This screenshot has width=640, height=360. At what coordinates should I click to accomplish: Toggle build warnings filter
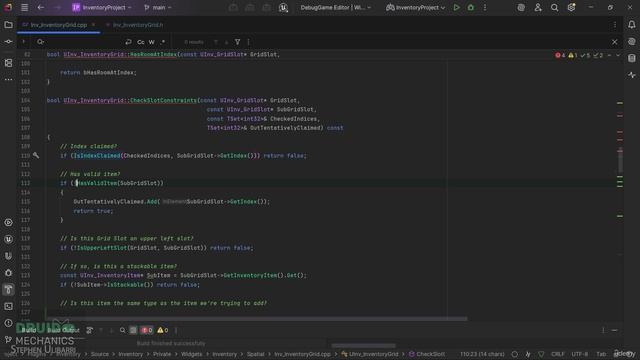(x=162, y=330)
